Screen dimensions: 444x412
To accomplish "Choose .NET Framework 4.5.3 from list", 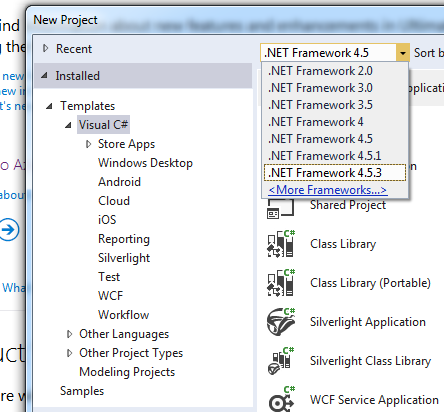I will (335, 173).
